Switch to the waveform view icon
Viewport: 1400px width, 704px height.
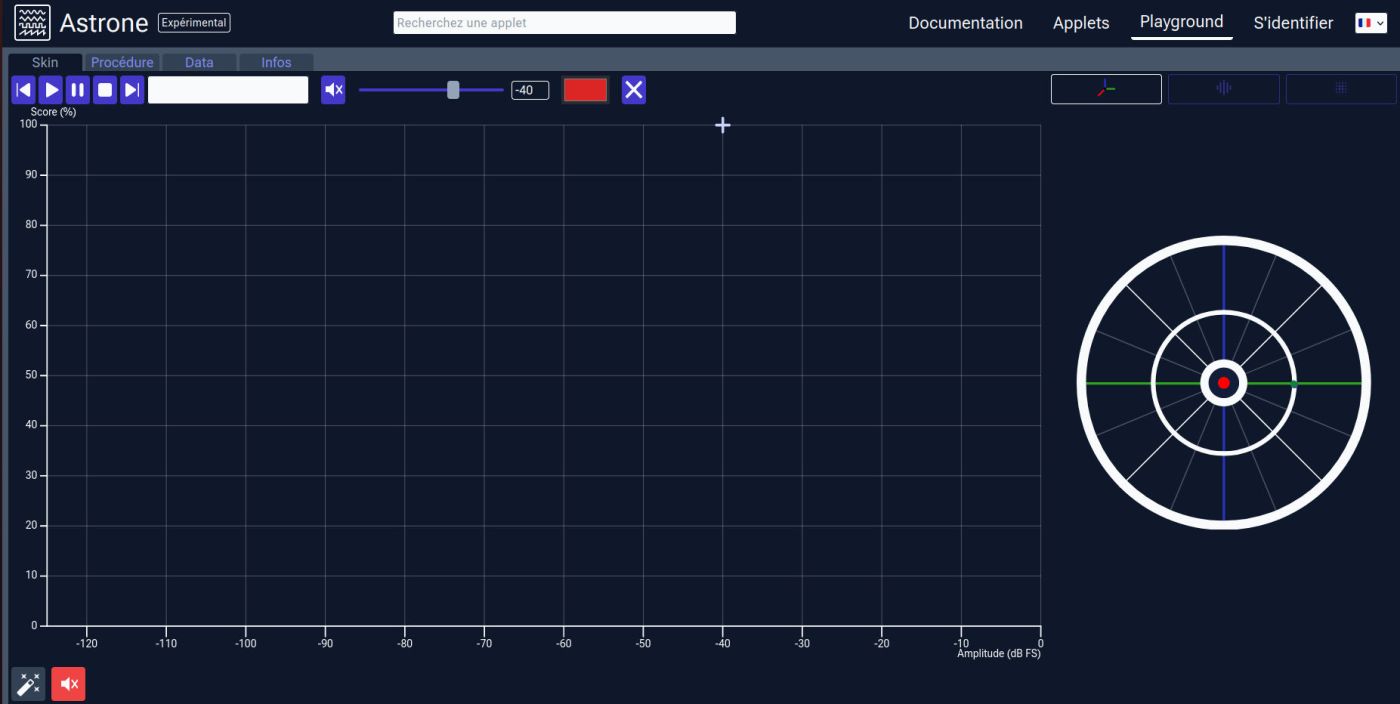[1223, 89]
